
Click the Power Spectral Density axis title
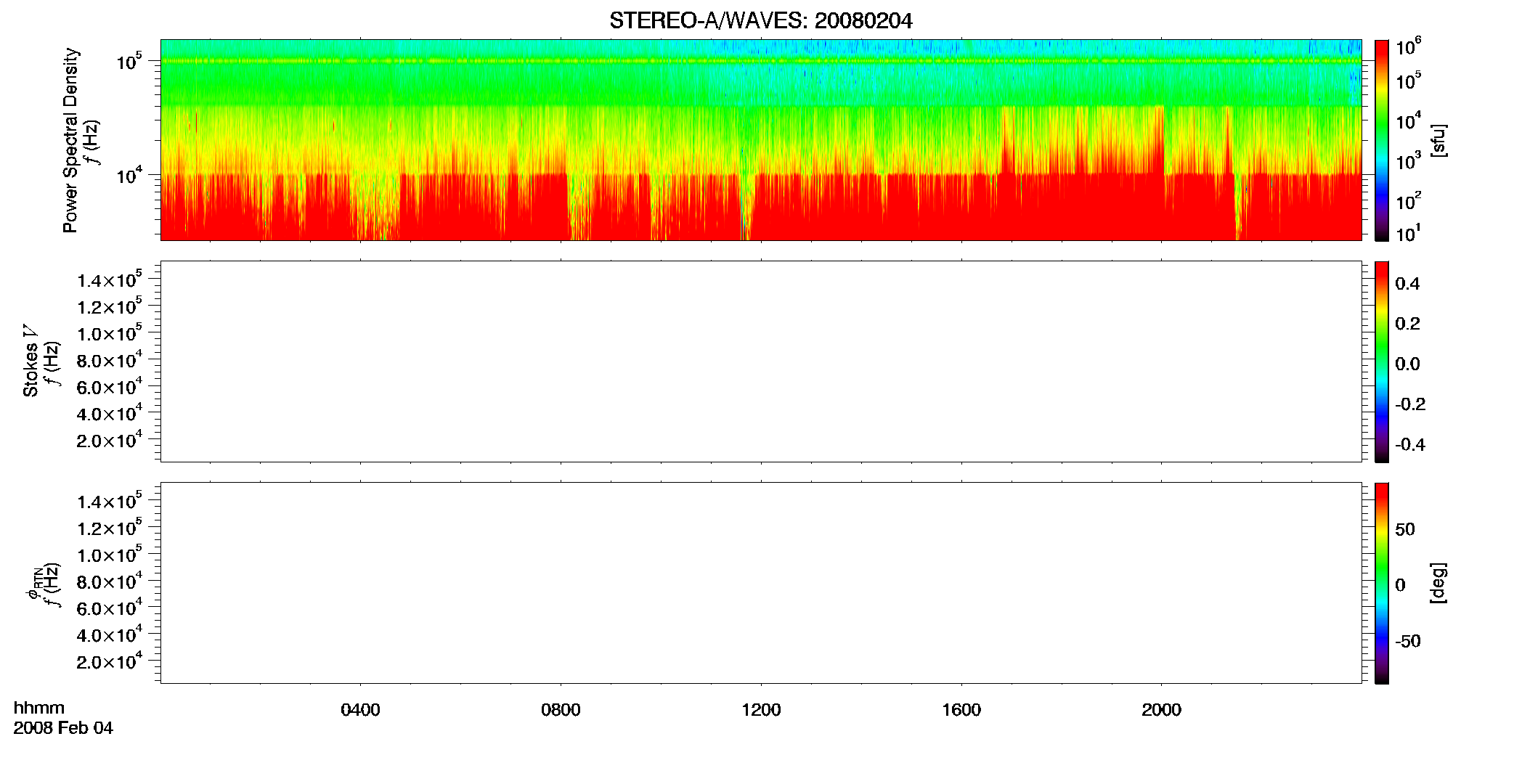(70, 140)
